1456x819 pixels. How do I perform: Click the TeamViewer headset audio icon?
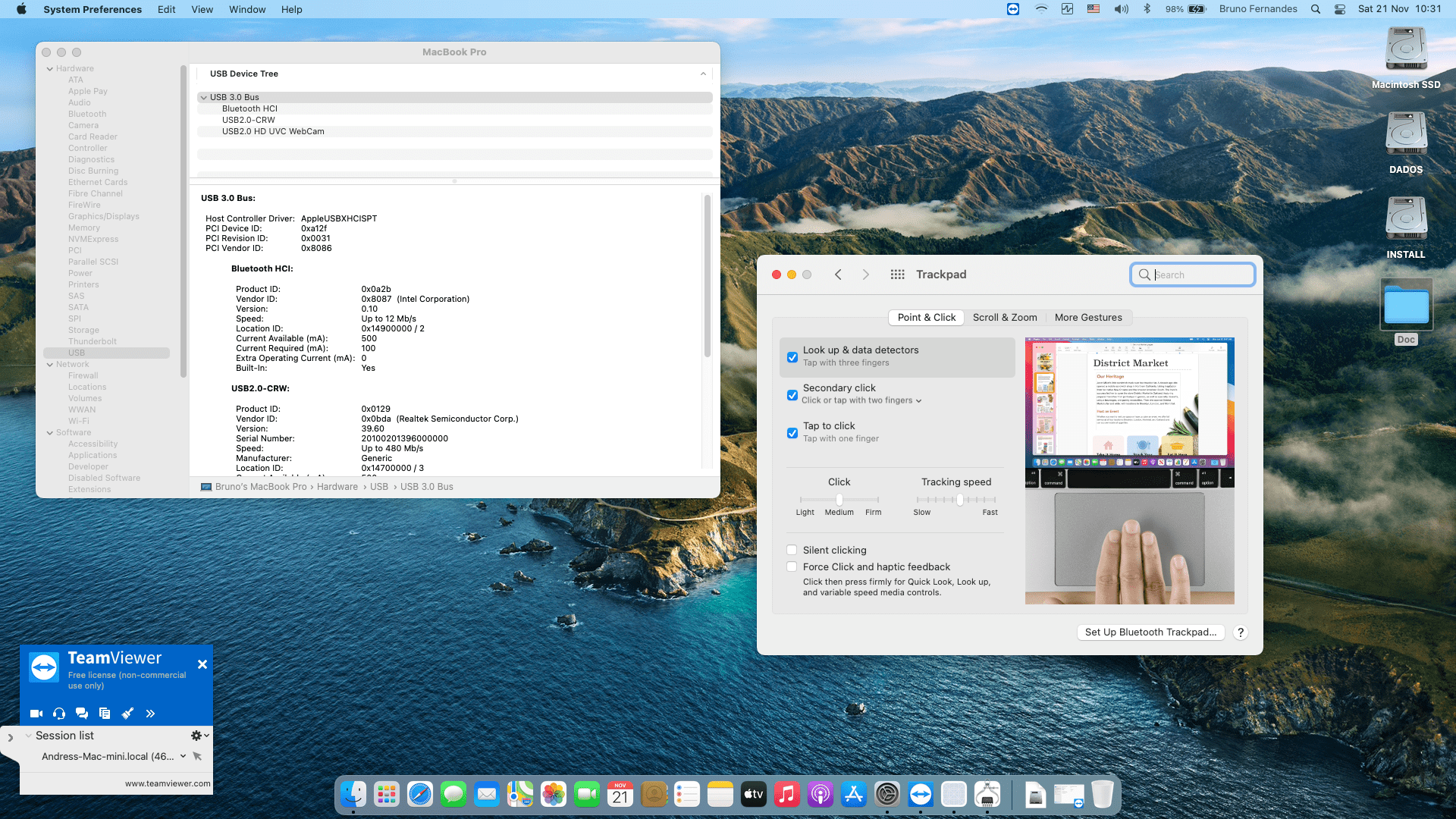(59, 714)
